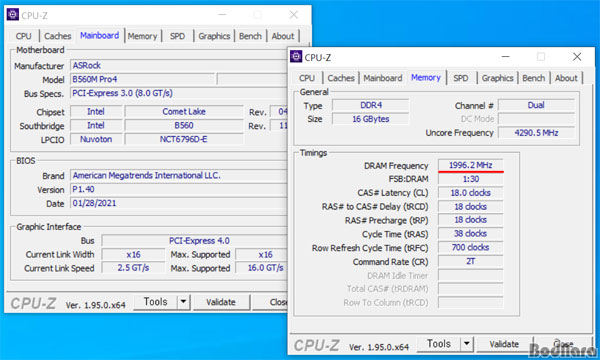Click BIOS Brand American Megatrends International LLC.

pyautogui.click(x=179, y=175)
